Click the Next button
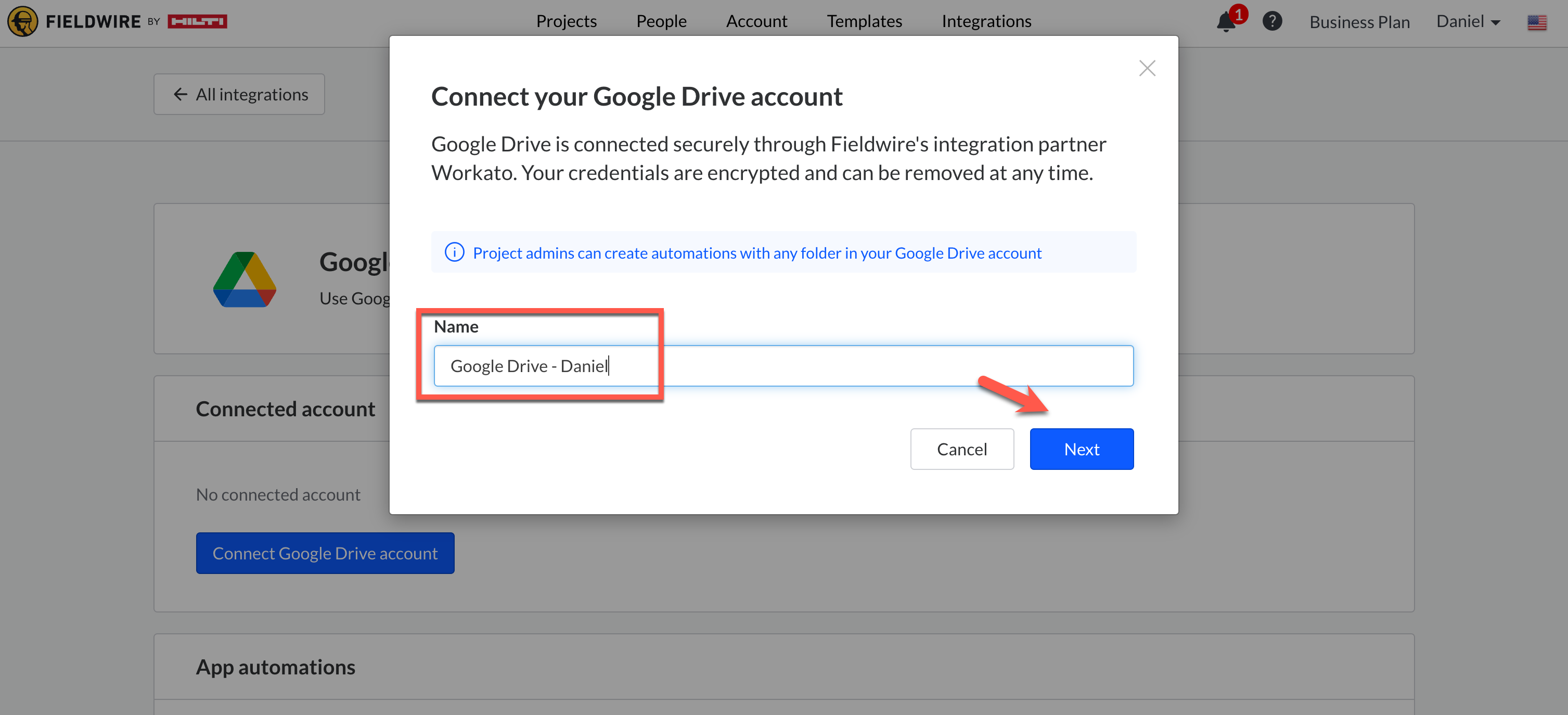 (1081, 449)
